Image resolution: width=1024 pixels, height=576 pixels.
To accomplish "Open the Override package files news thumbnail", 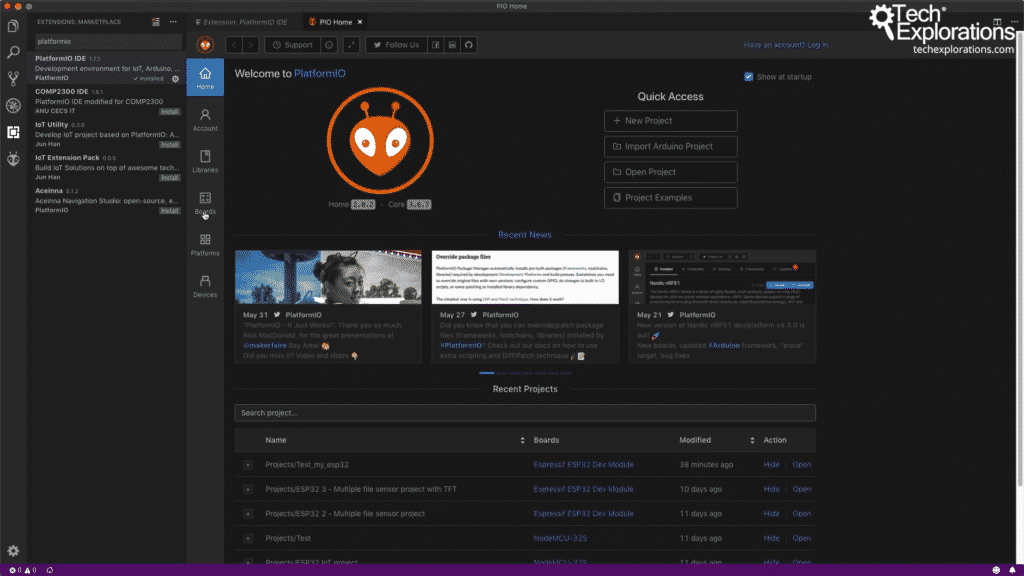I will click(525, 277).
